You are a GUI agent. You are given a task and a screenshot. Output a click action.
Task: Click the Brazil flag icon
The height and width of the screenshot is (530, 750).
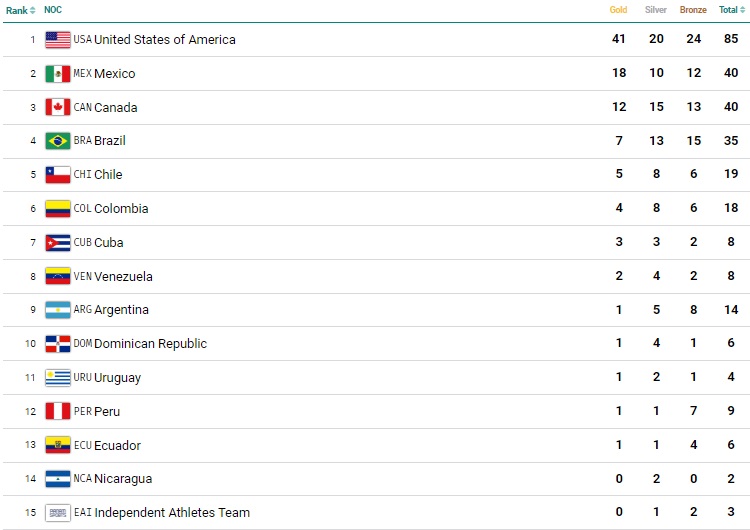[x=58, y=141]
